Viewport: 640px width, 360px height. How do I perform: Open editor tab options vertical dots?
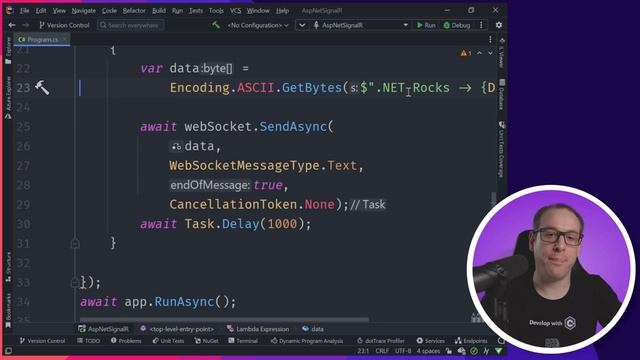(490, 40)
